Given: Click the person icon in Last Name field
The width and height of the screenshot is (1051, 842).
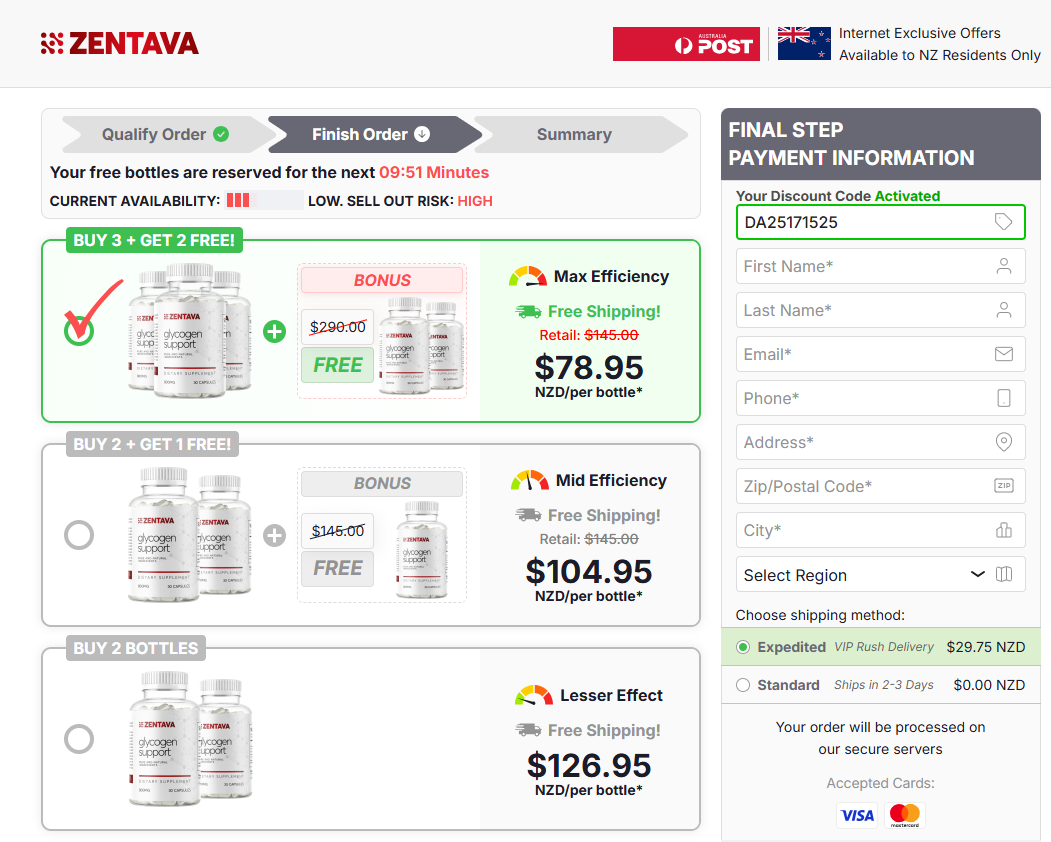Looking at the screenshot, I should [1003, 310].
